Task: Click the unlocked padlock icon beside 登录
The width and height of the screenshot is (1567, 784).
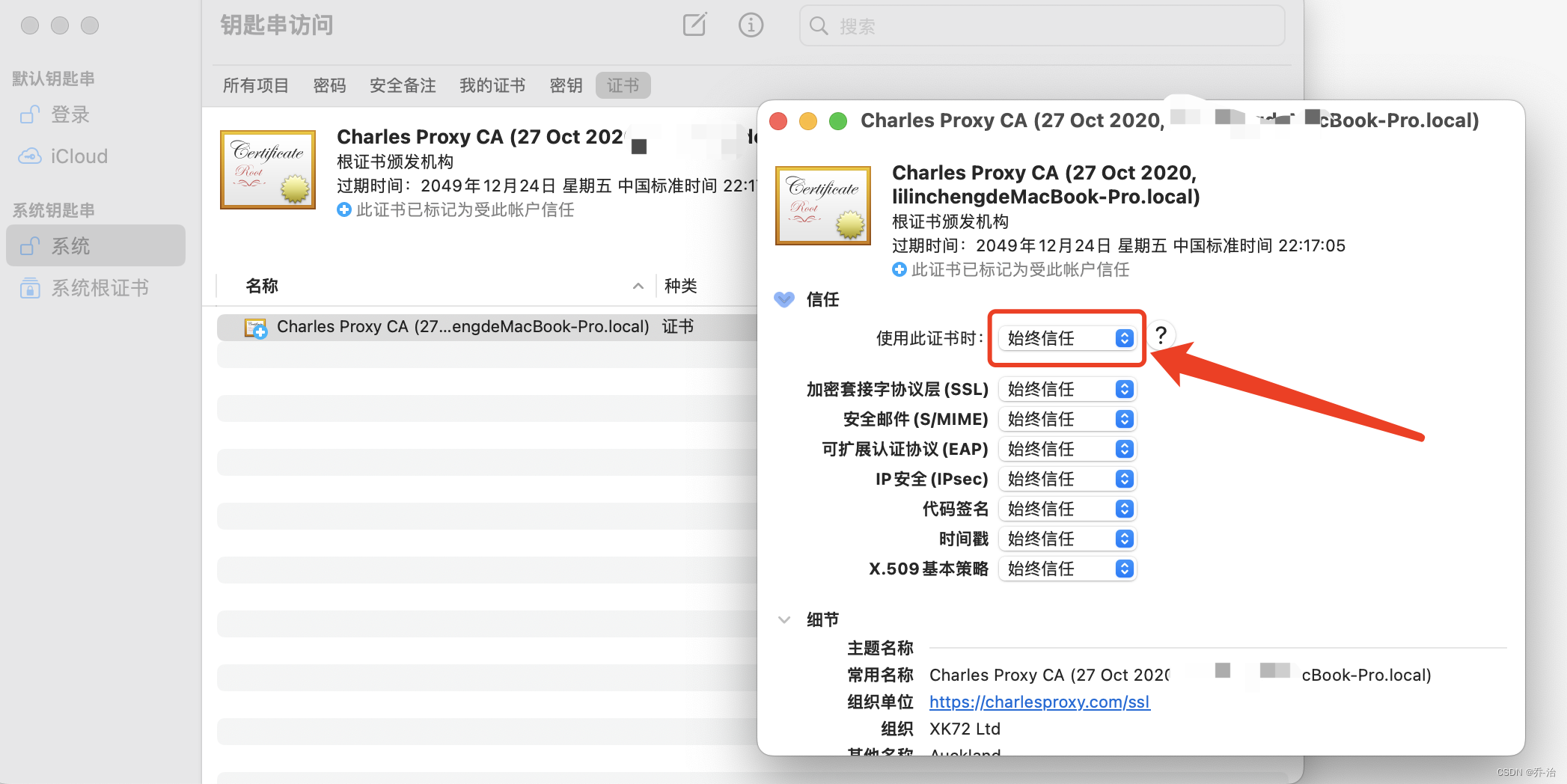Action: [x=30, y=114]
